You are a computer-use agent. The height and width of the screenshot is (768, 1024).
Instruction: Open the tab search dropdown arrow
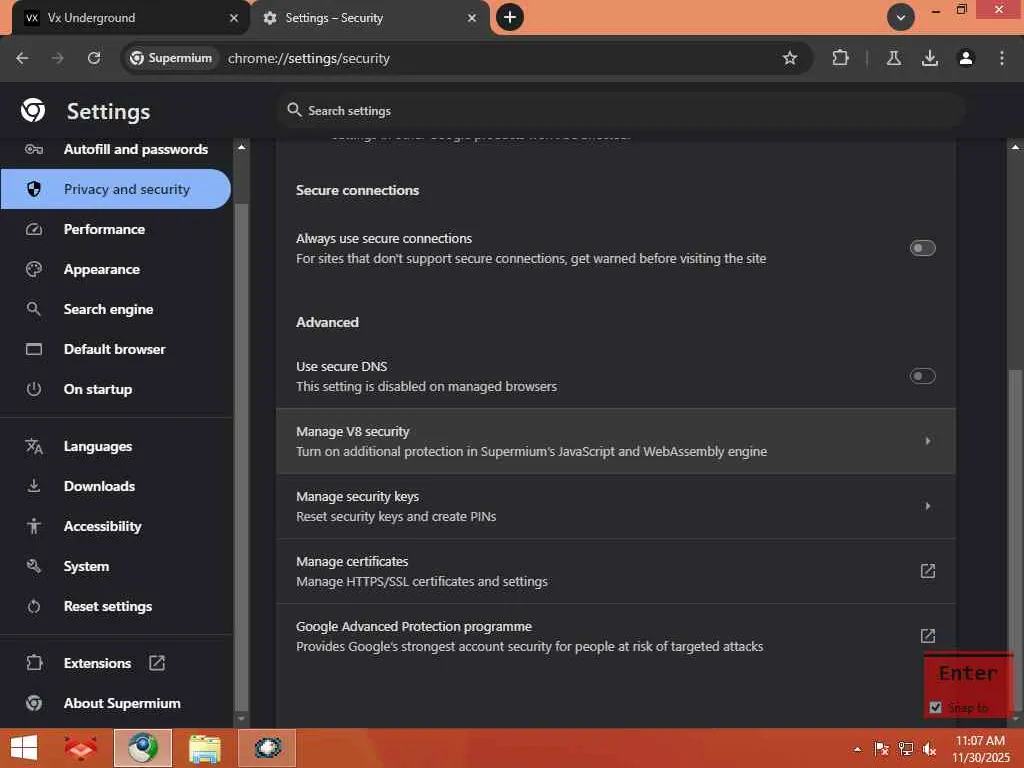pos(900,17)
